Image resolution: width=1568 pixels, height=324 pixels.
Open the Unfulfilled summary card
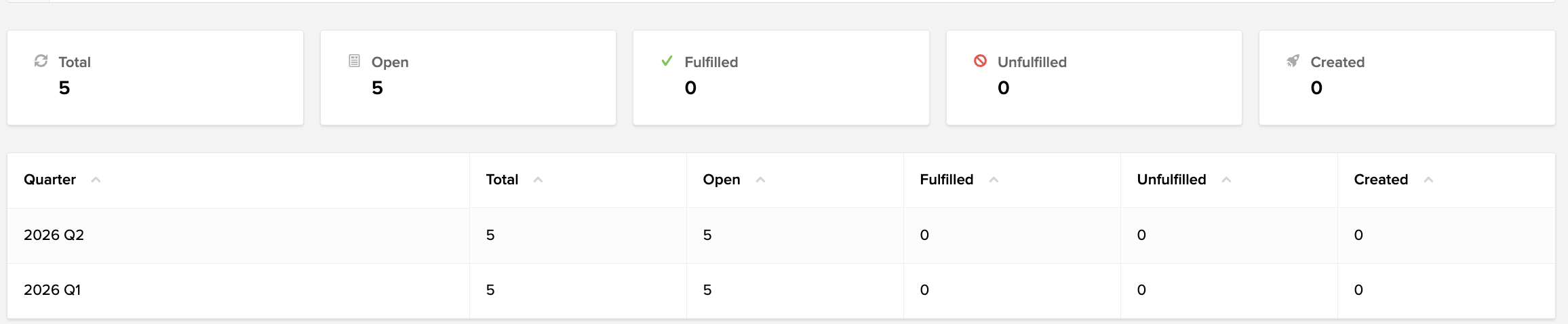pos(1094,77)
